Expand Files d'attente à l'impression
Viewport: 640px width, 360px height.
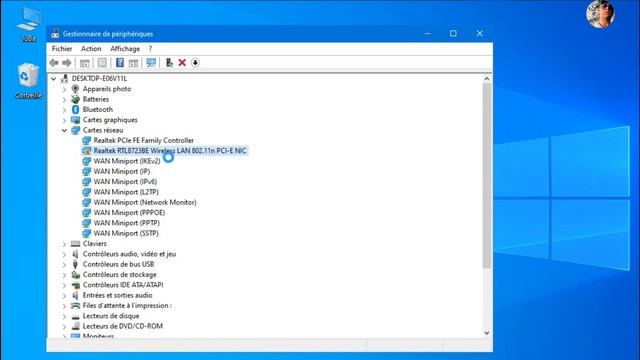coord(64,306)
